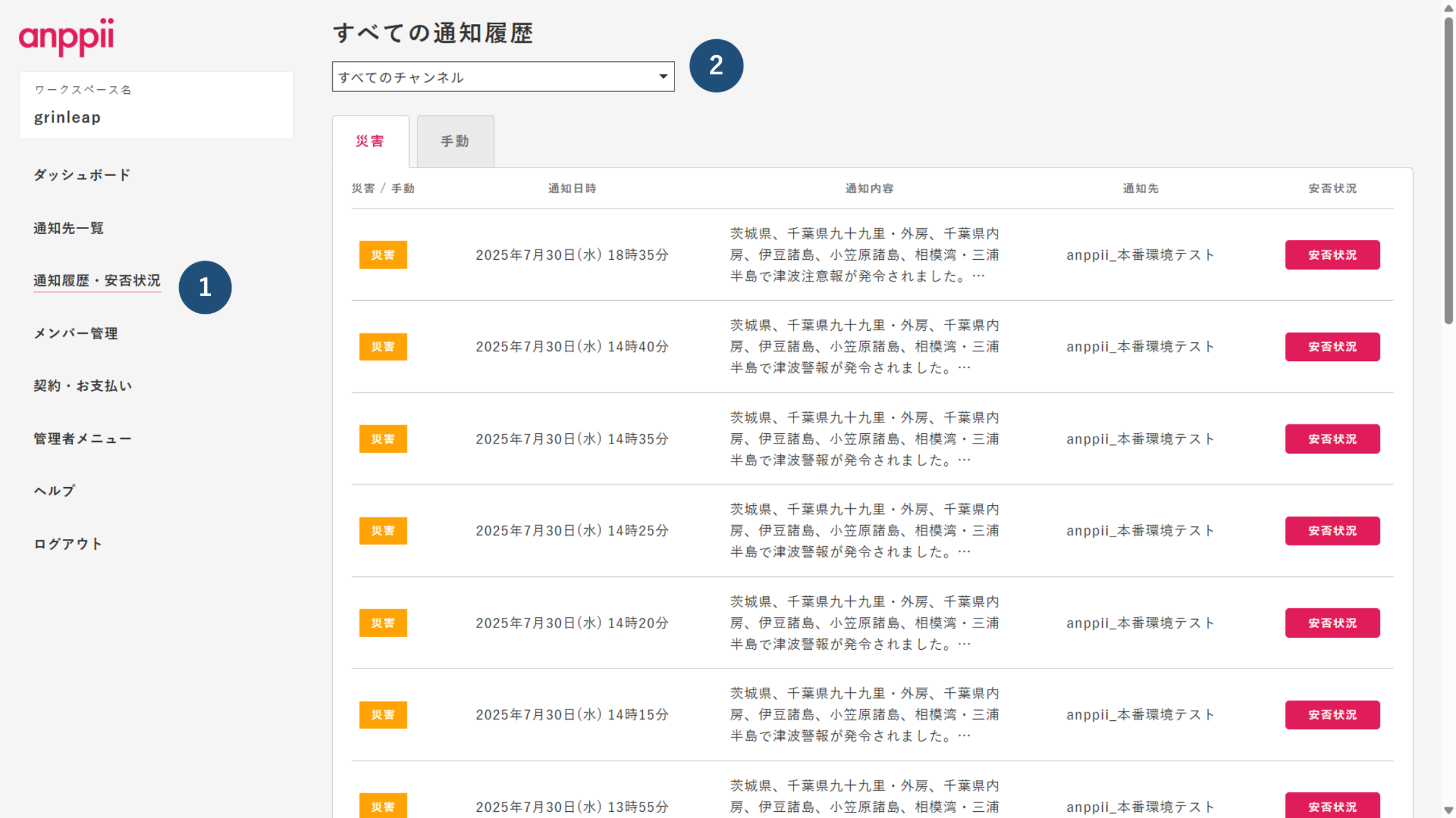The height and width of the screenshot is (818, 1456).
Task: Switch to the 災害 tab
Action: coord(370,141)
